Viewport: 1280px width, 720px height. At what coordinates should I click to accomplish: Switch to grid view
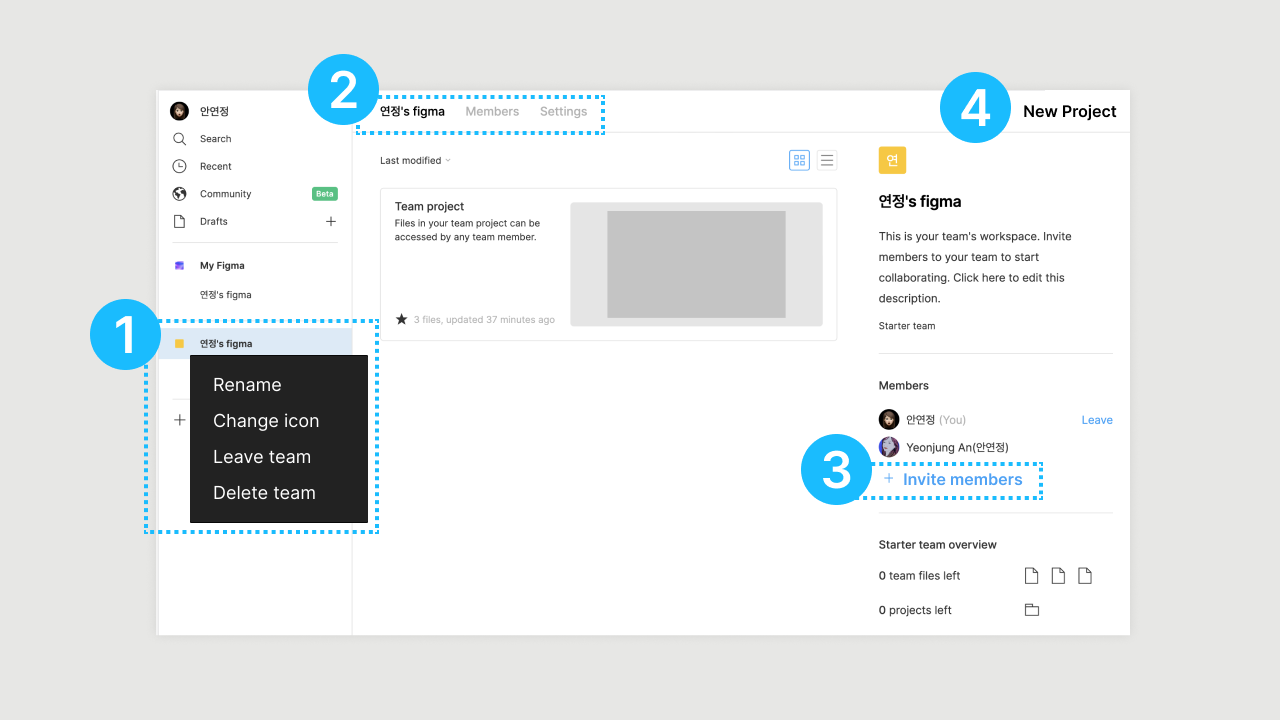pyautogui.click(x=799, y=160)
